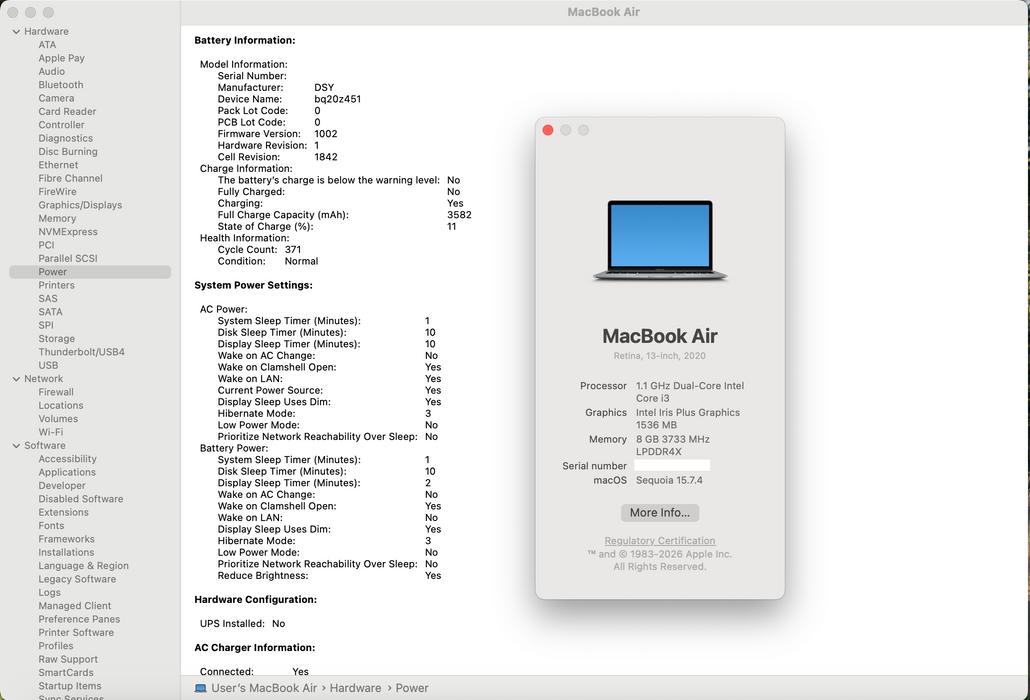Select Diagnostics in the sidebar
The height and width of the screenshot is (700, 1030).
coord(65,138)
